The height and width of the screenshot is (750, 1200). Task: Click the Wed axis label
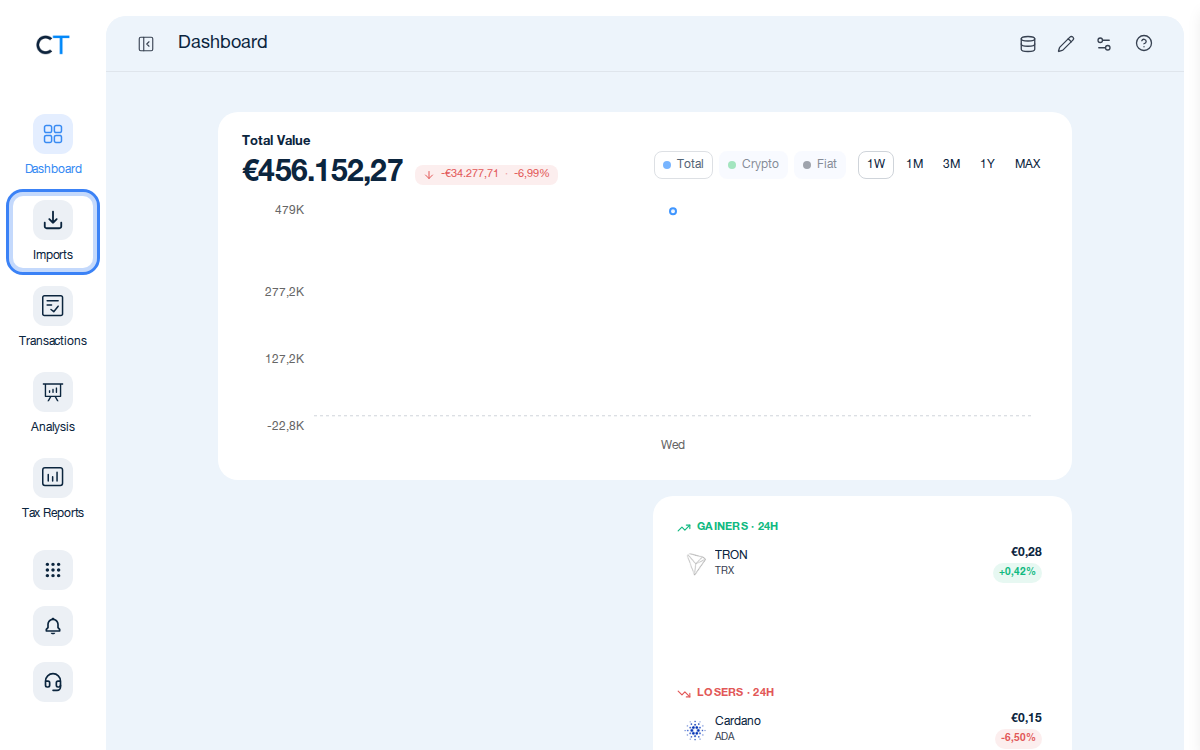point(673,445)
